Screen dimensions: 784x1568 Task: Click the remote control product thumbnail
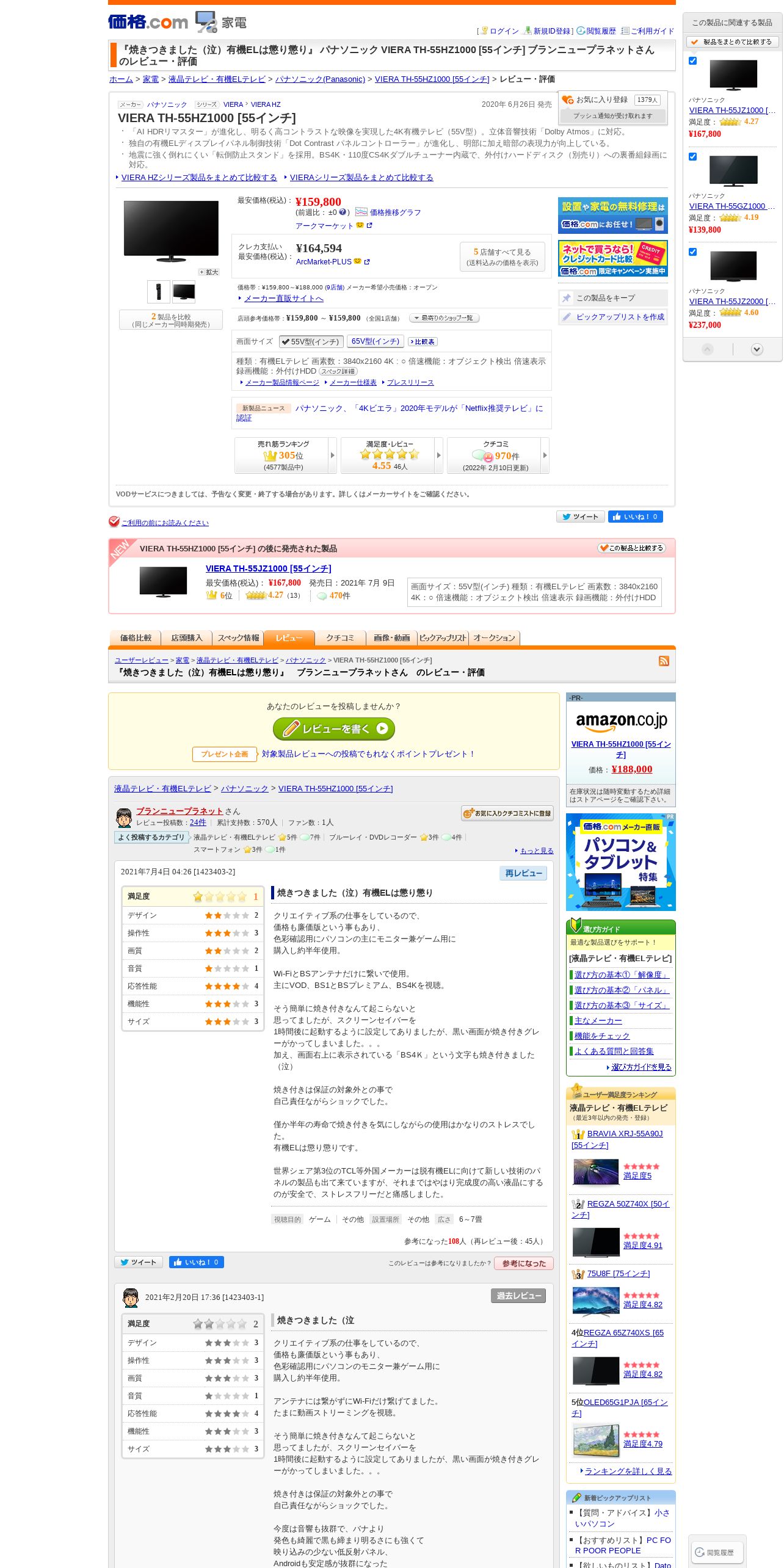point(159,292)
